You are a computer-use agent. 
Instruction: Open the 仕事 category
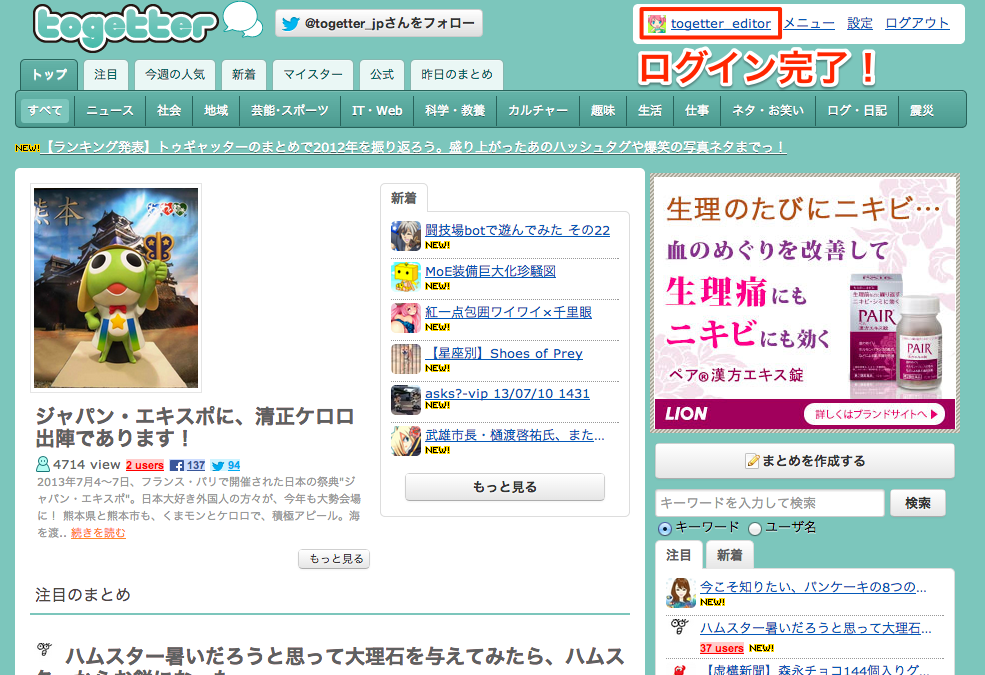tap(697, 111)
